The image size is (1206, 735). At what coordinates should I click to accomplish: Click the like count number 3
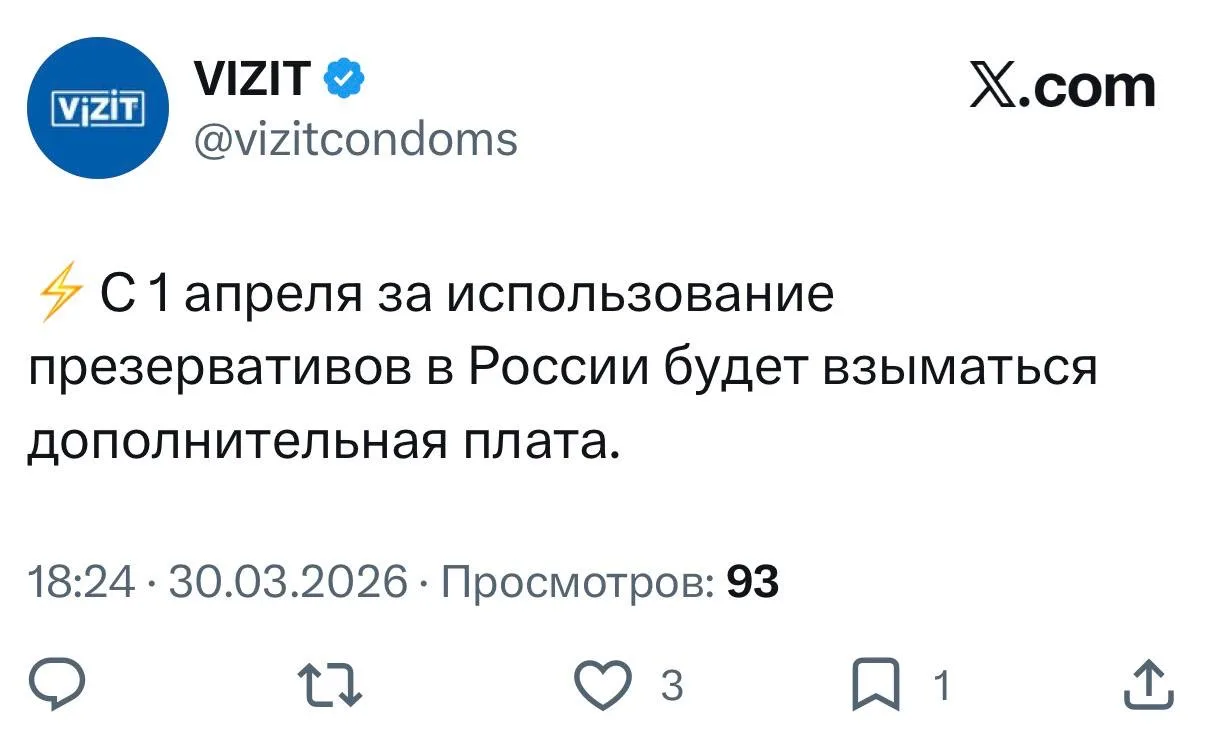672,687
